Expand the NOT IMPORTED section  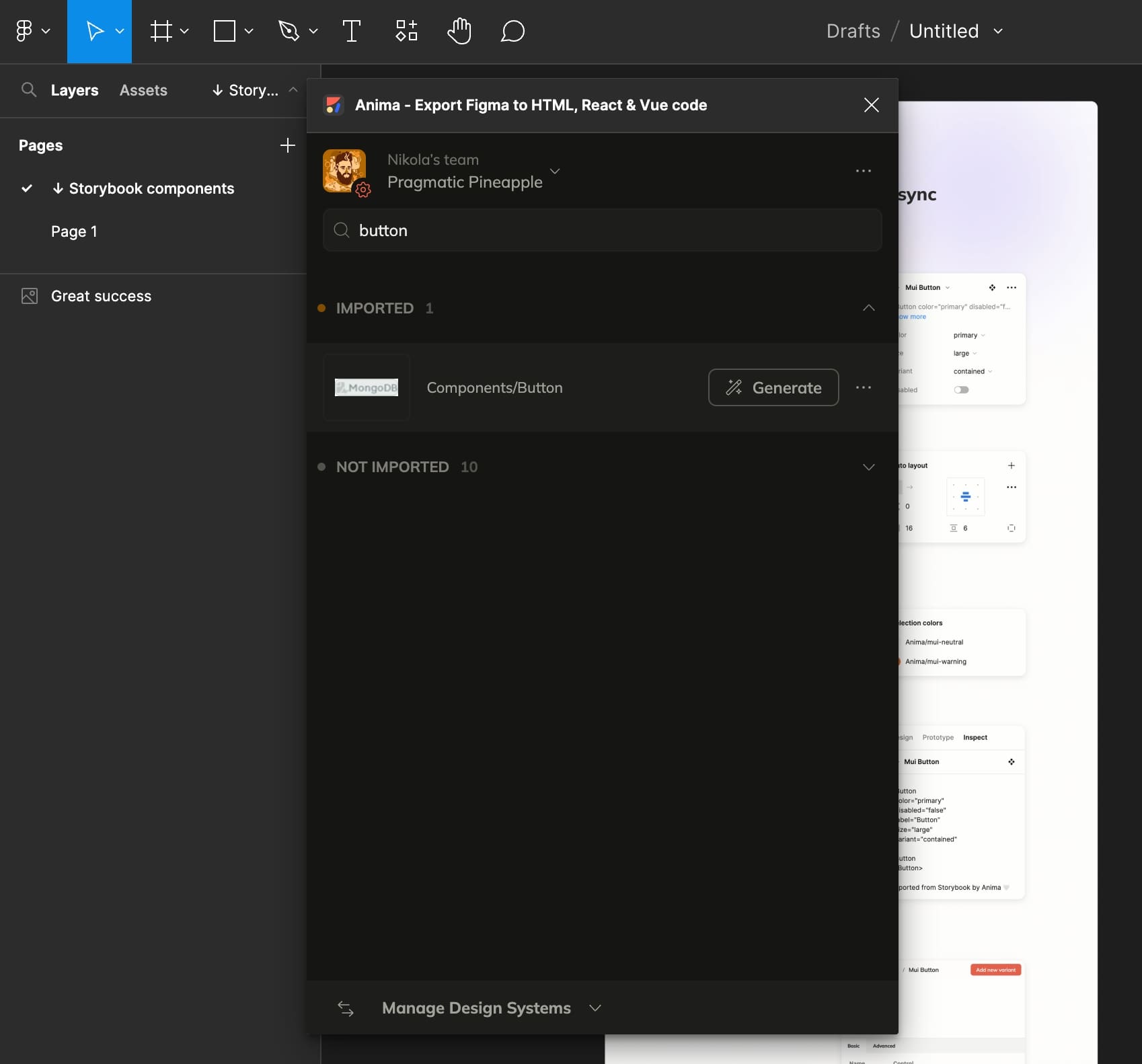tap(868, 467)
